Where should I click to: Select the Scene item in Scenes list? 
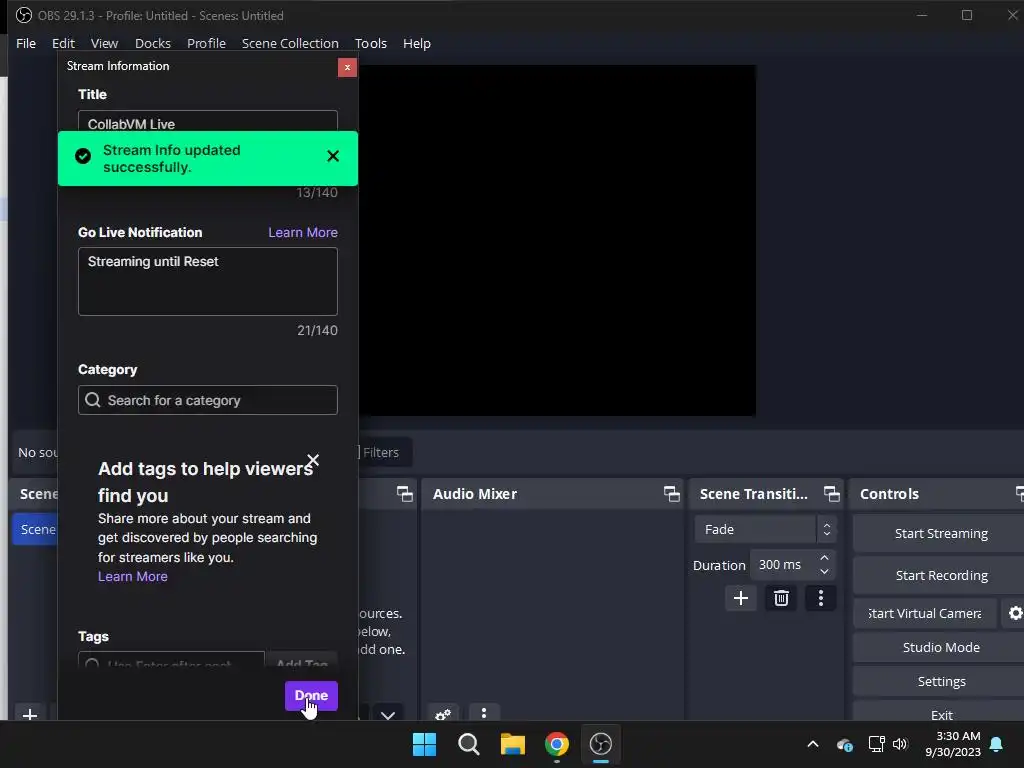pos(36,530)
